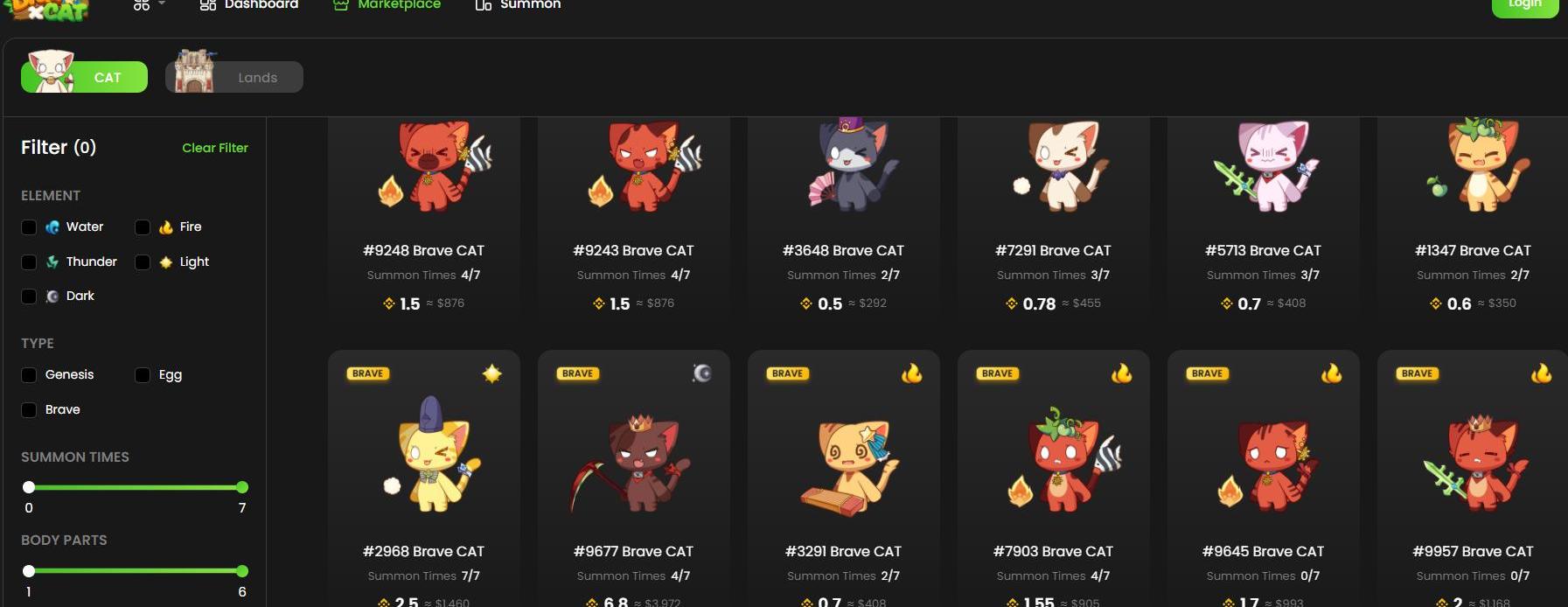Click the Fire icon on #3291 card
This screenshot has width=1568, height=607.
point(912,373)
